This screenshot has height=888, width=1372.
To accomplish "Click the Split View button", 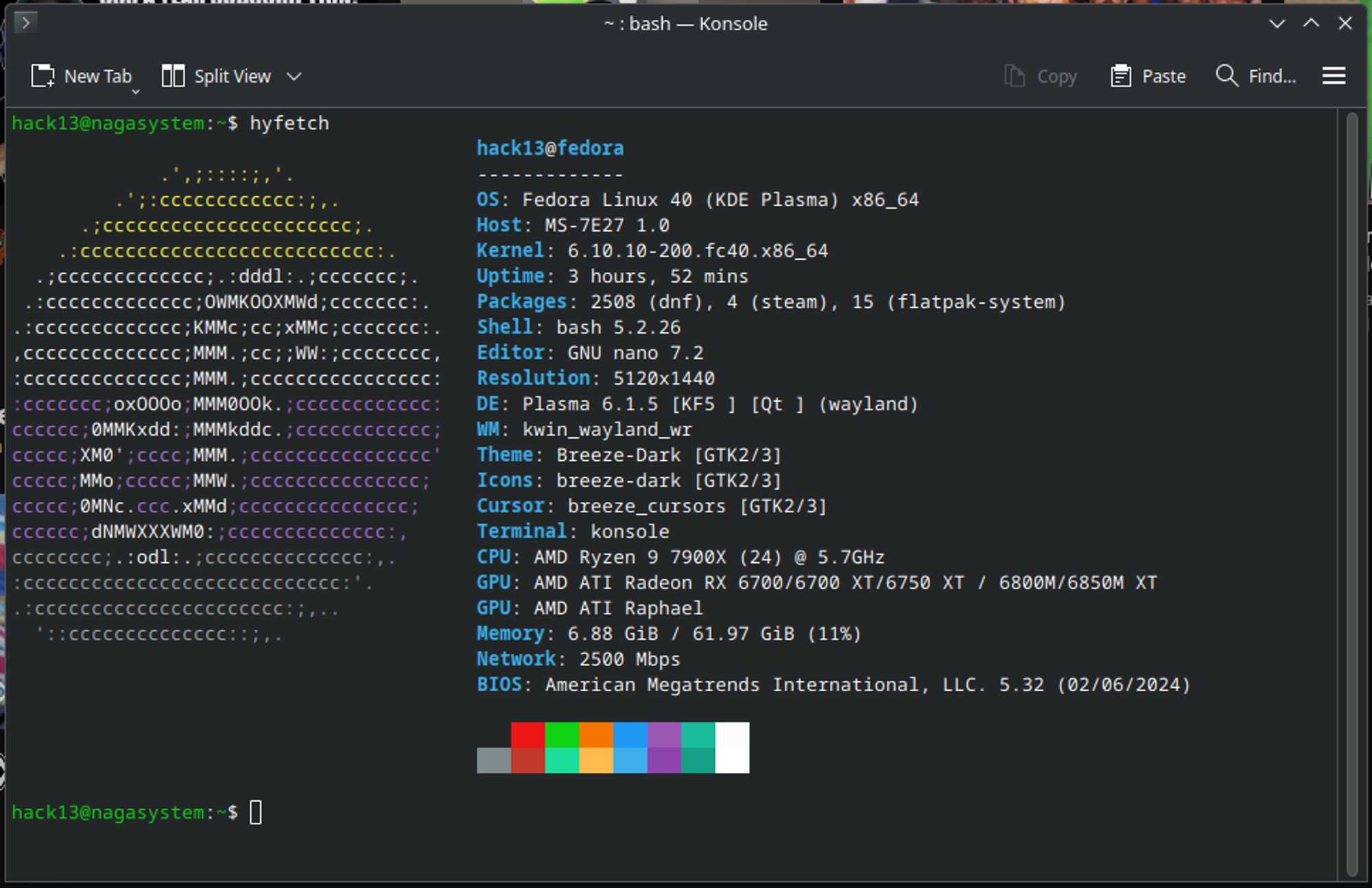I will tap(217, 76).
